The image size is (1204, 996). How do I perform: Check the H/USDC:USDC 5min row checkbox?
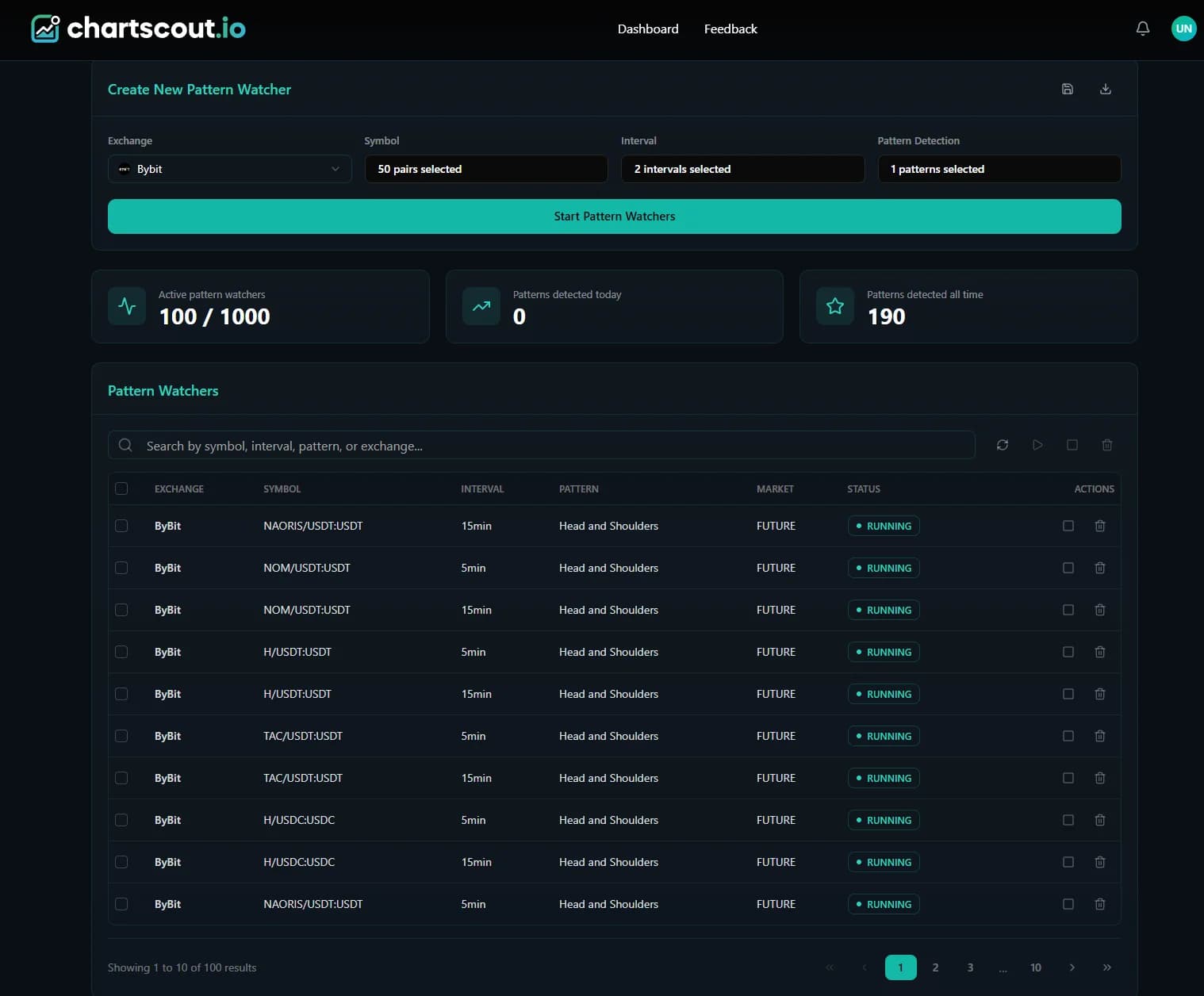click(121, 820)
